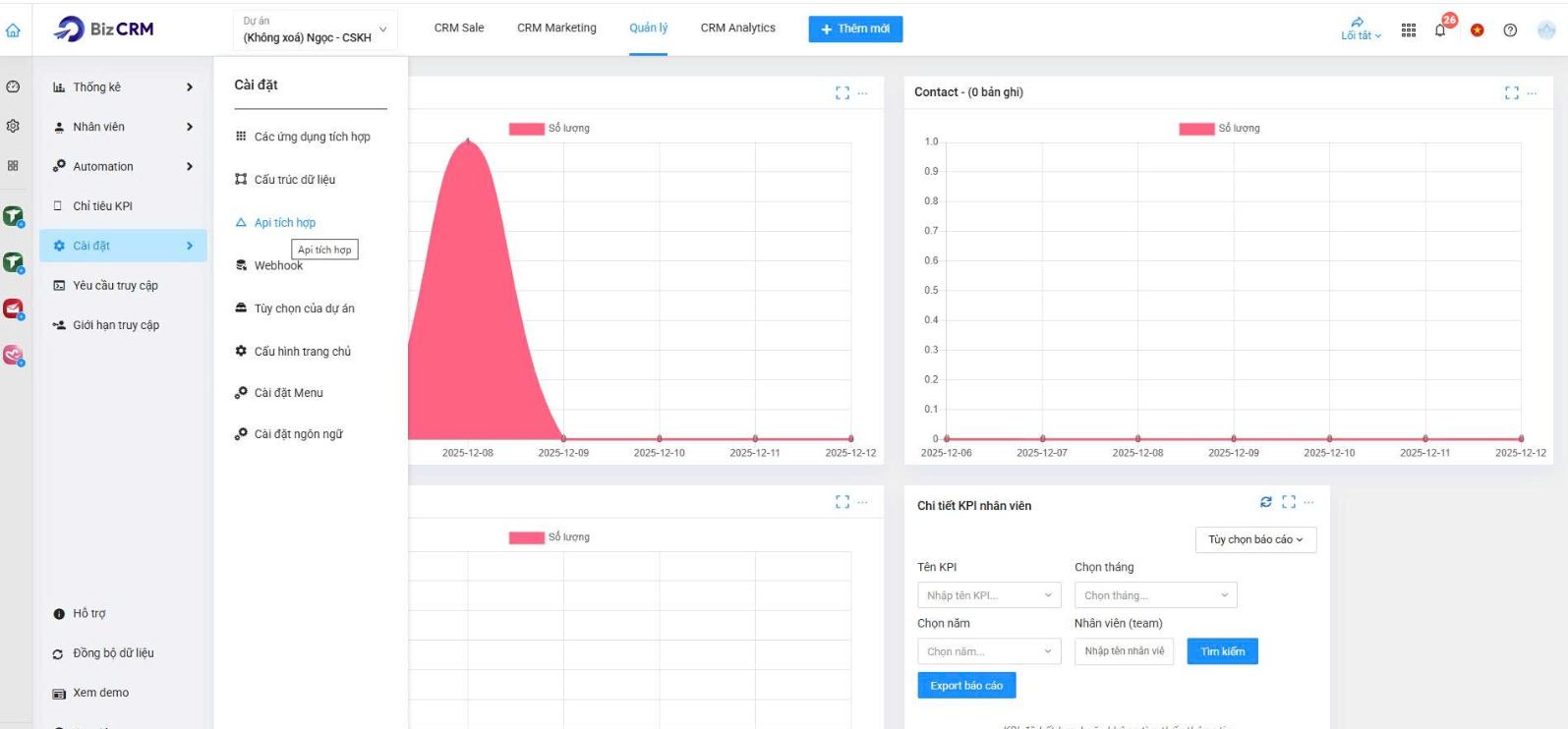Expand the Contact chart to fullscreen
This screenshot has height=729, width=1568.
(x=1512, y=93)
